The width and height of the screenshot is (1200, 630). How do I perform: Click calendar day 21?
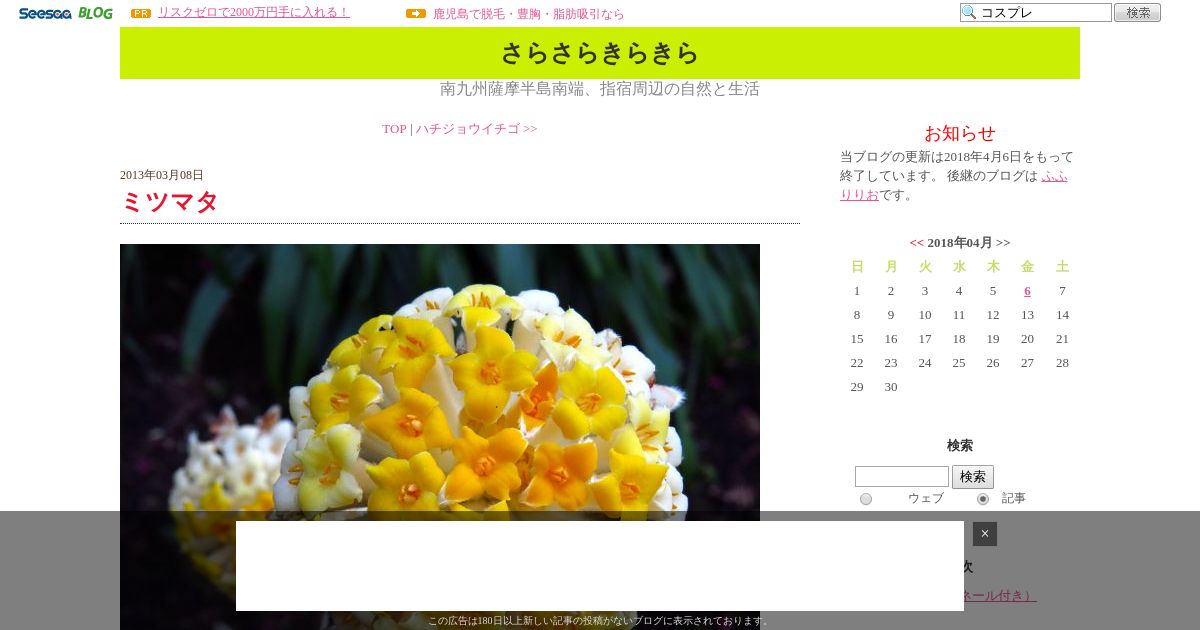coord(1062,339)
